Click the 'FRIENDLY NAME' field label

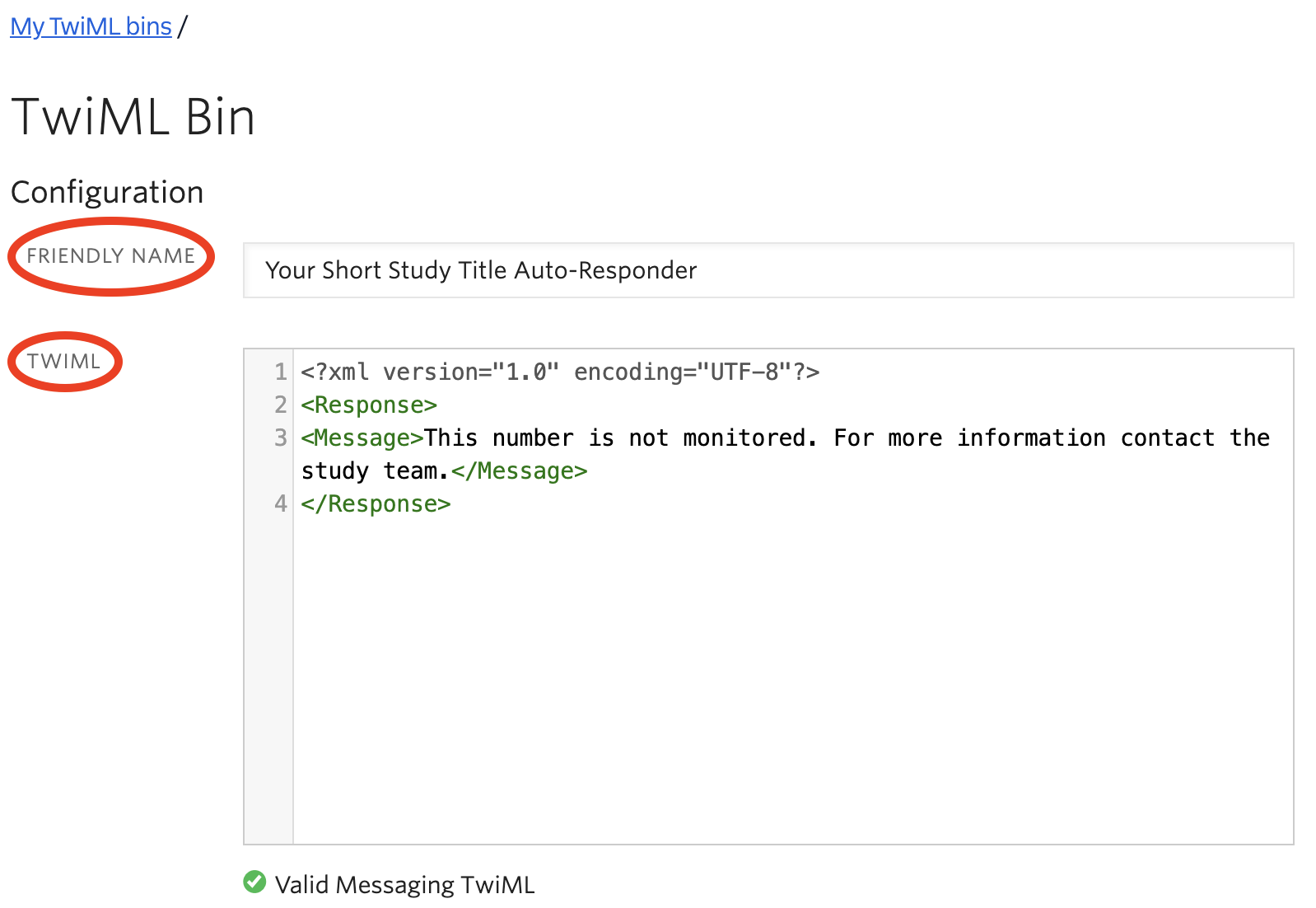point(111,256)
